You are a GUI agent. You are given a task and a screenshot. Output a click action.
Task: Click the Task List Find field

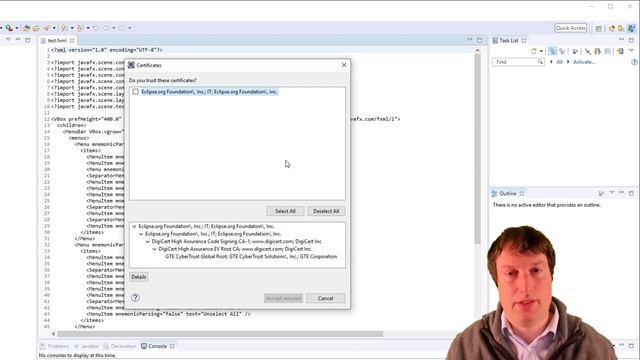(x=518, y=62)
